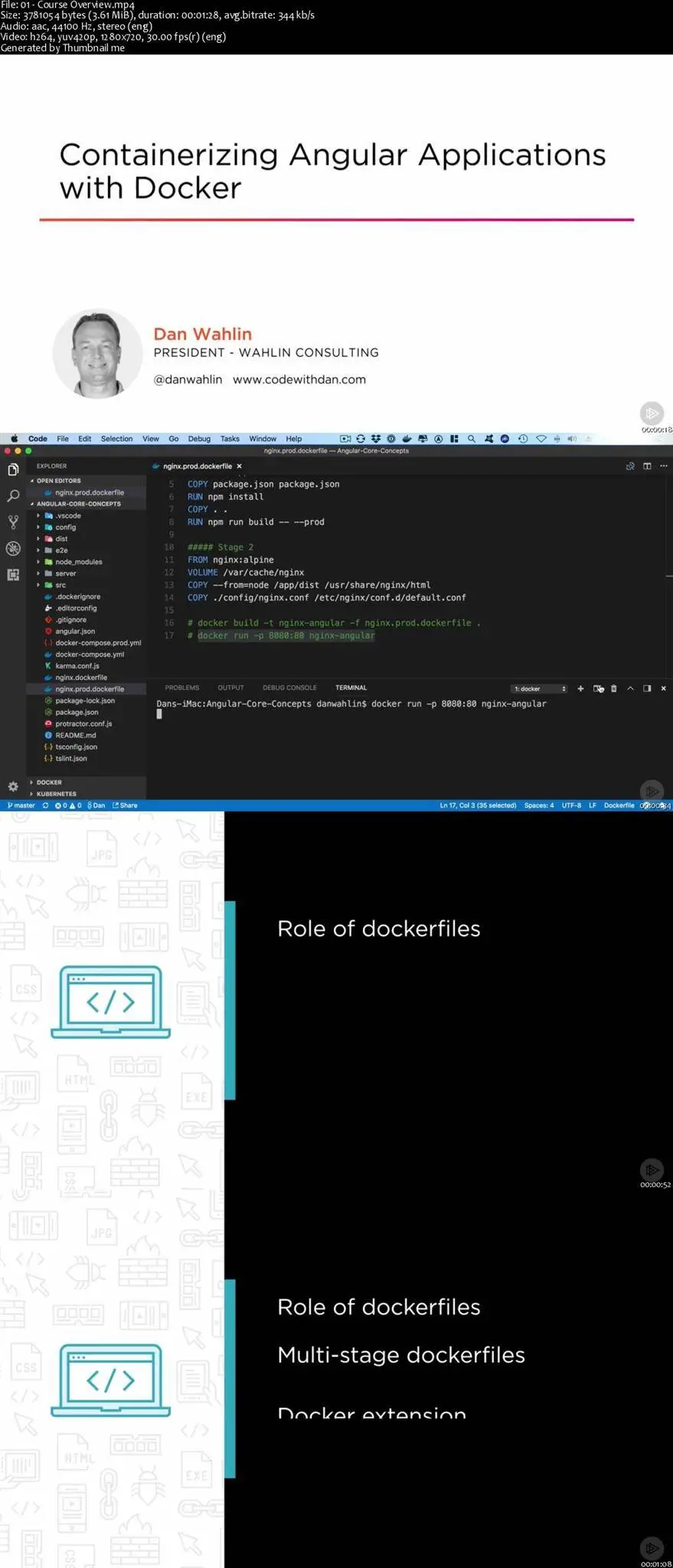The image size is (673, 1568).
Task: Click the Spotlight search icon in the macOS menu bar
Action: 472,439
